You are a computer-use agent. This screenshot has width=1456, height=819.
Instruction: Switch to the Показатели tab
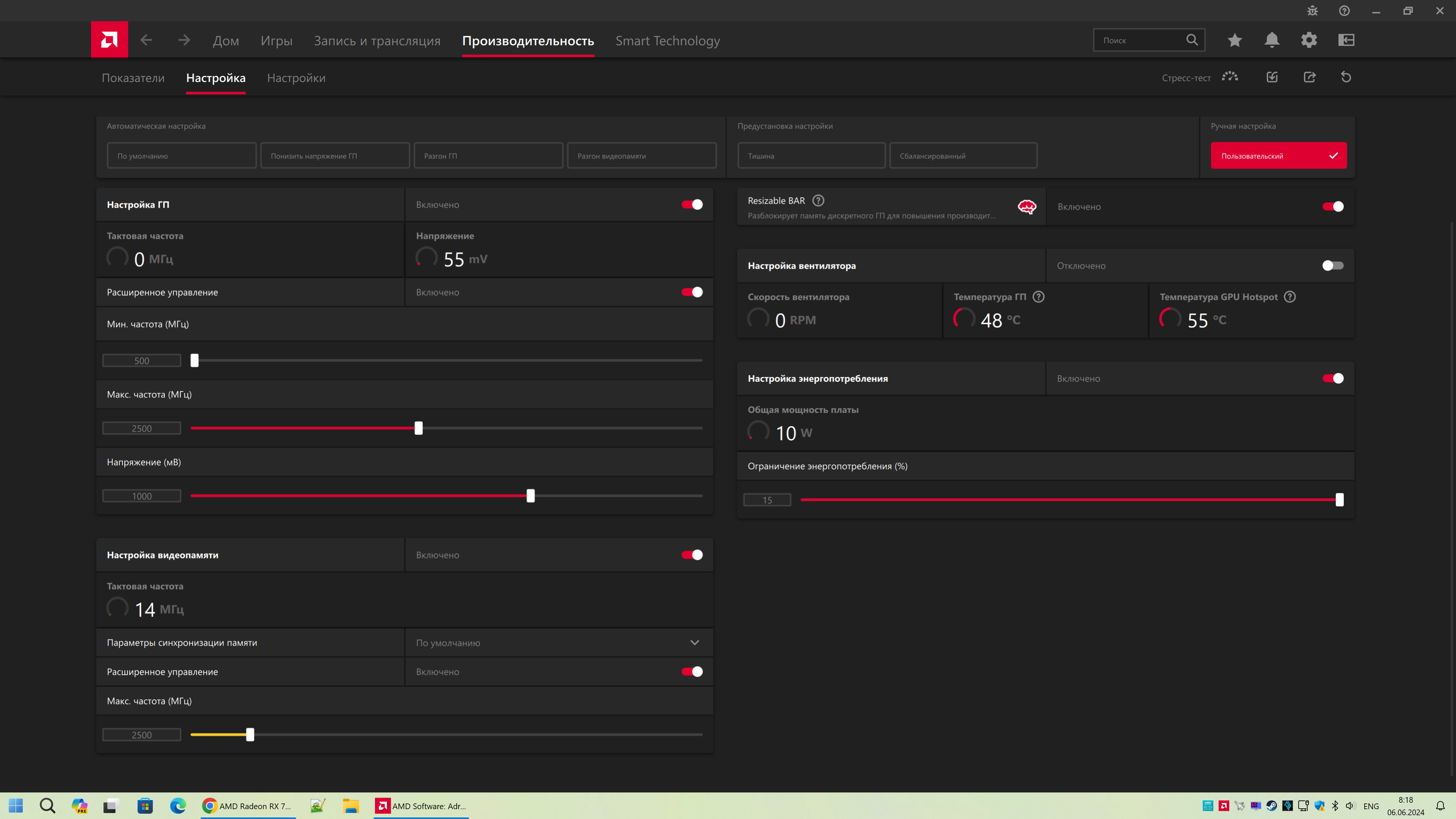pyautogui.click(x=133, y=78)
